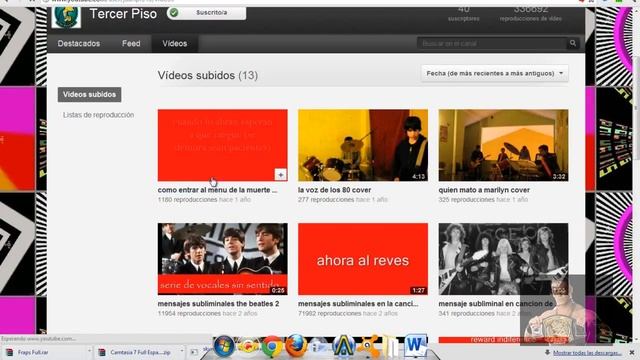Launch Google Chrome from the dock
Viewport: 640px width, 360px height.
pos(272,347)
